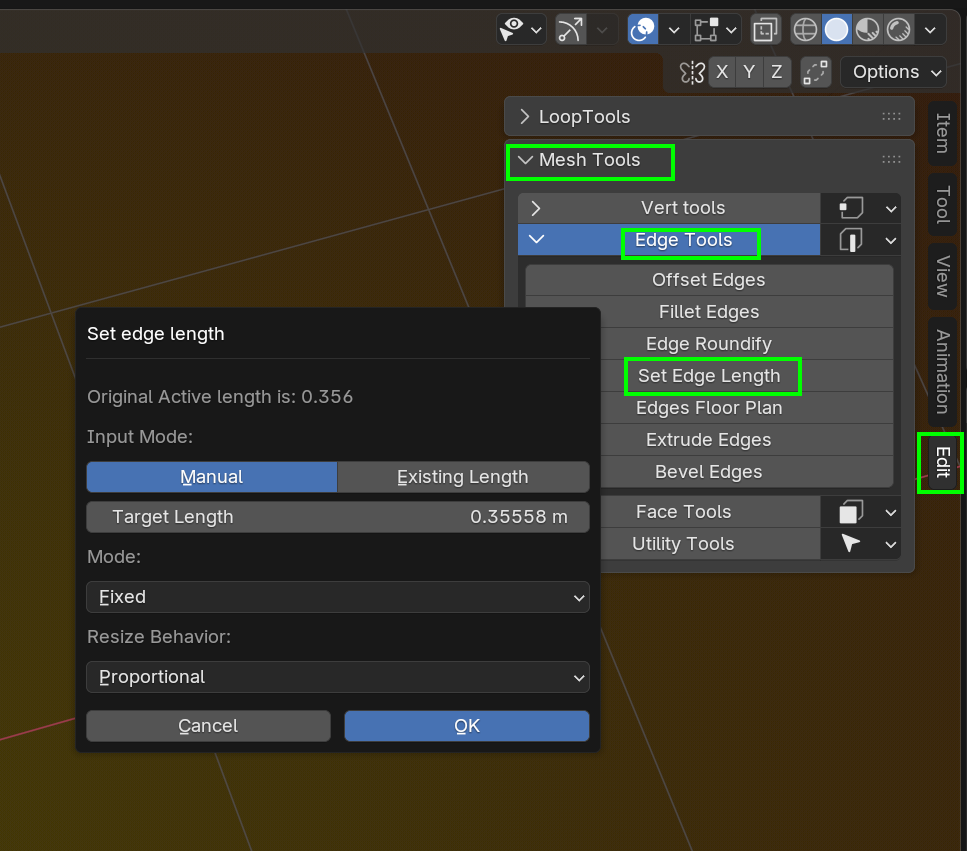Image resolution: width=967 pixels, height=851 pixels.
Task: Open the Options dropdown
Action: tap(893, 72)
